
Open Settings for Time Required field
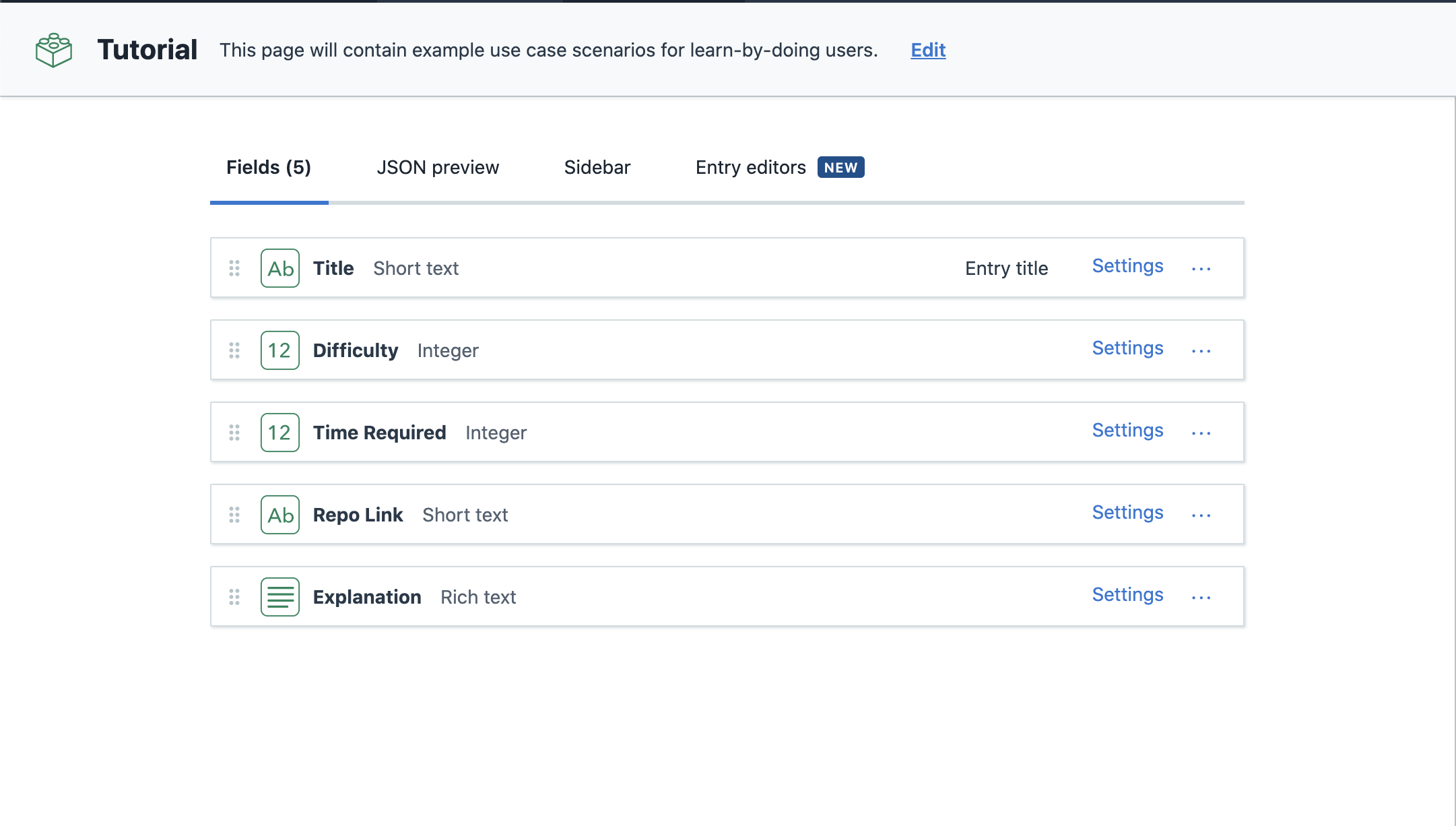pyautogui.click(x=1127, y=430)
